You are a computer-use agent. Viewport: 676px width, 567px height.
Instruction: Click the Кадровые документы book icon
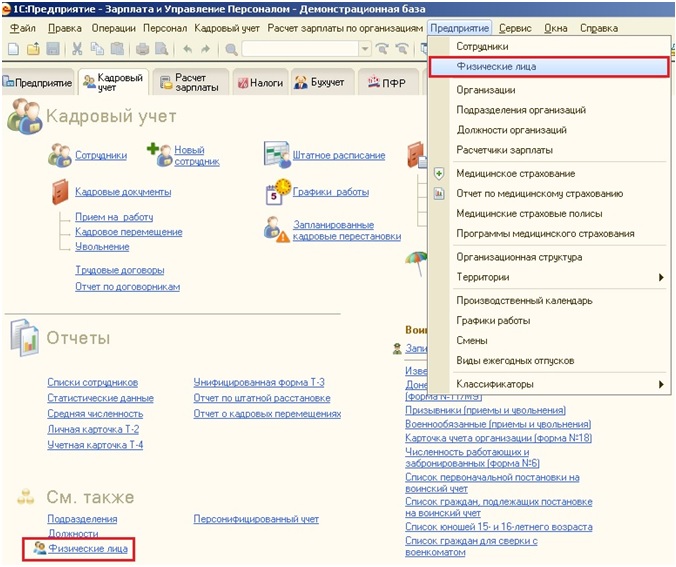pos(60,192)
